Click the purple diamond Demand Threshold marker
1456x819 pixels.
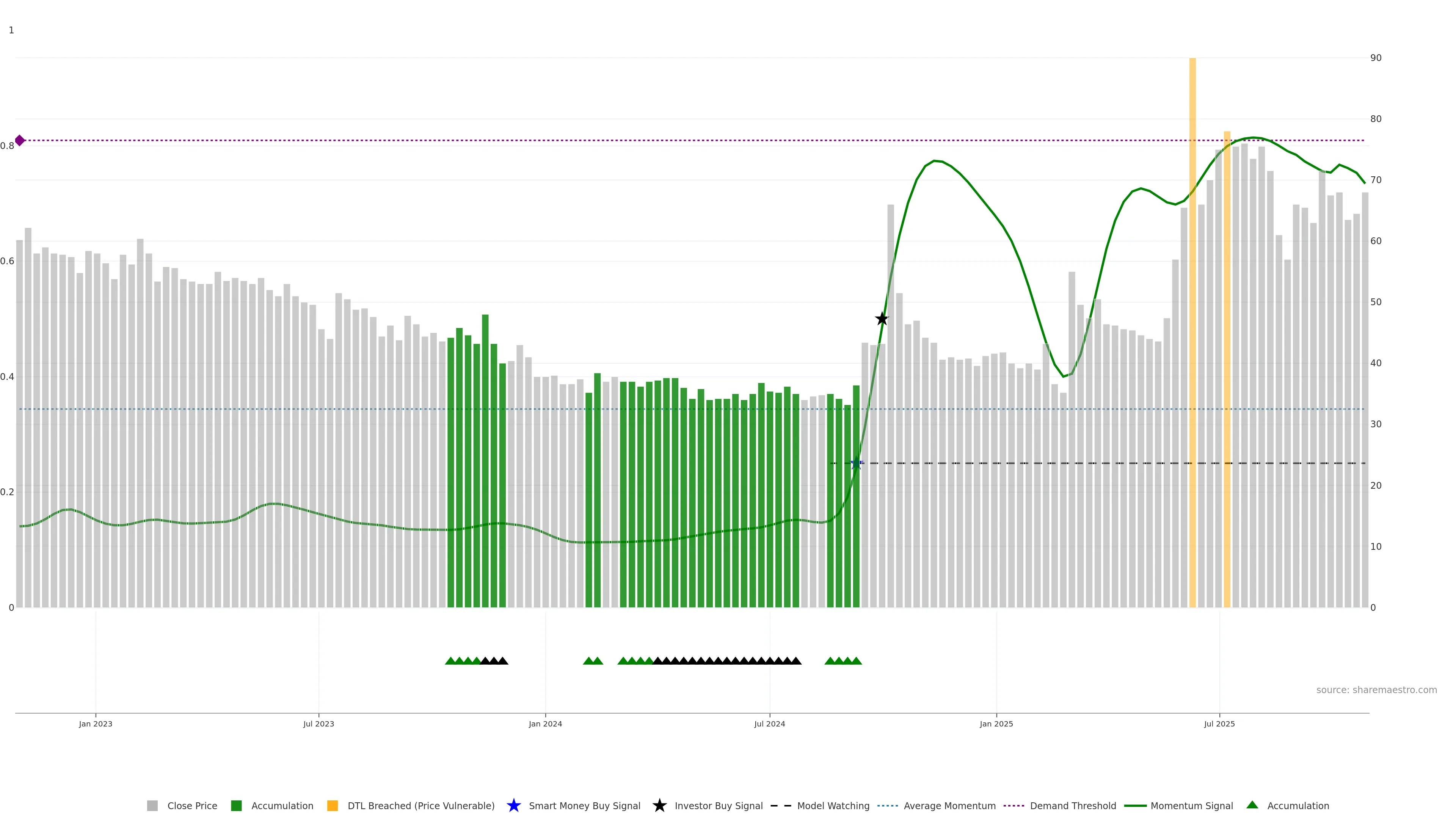20,140
